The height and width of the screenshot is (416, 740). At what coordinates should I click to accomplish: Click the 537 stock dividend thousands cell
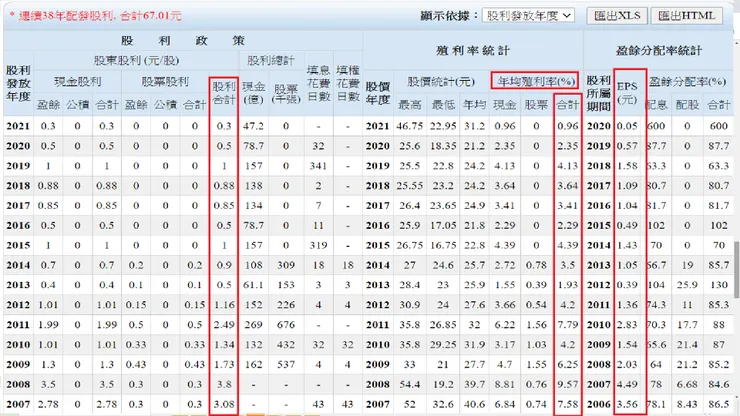coord(286,364)
